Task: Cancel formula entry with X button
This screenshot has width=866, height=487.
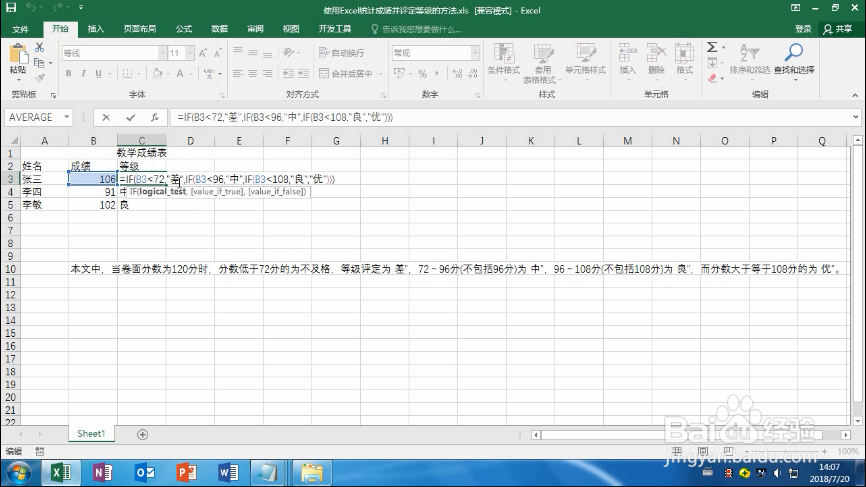Action: (106, 117)
